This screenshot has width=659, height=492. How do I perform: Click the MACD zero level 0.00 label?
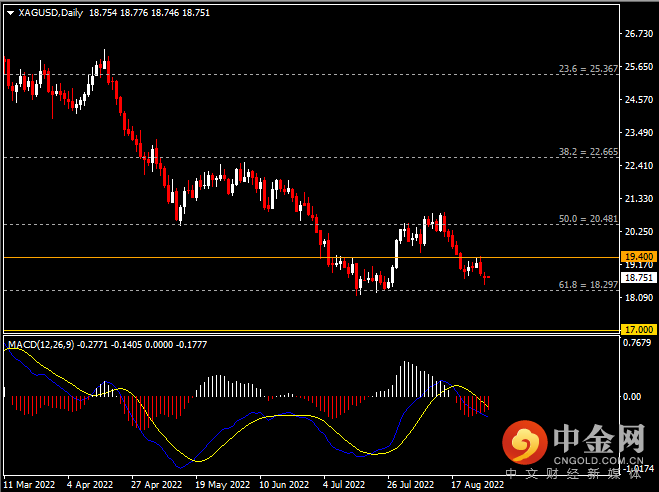coord(632,397)
